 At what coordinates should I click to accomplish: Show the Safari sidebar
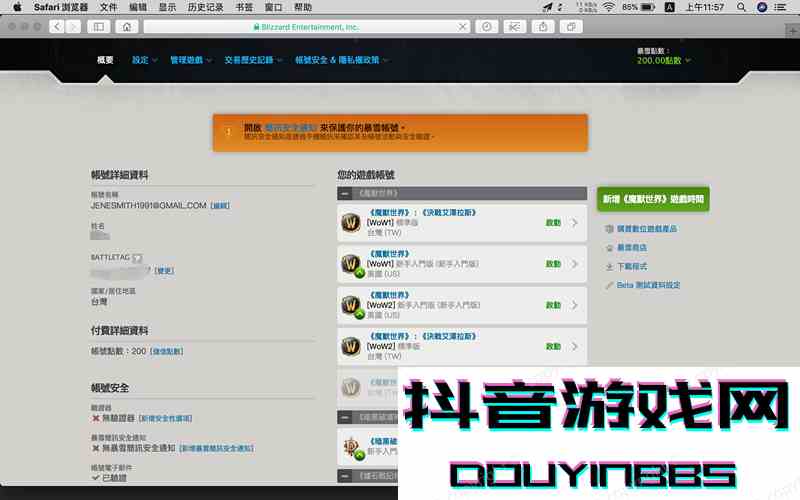100,26
